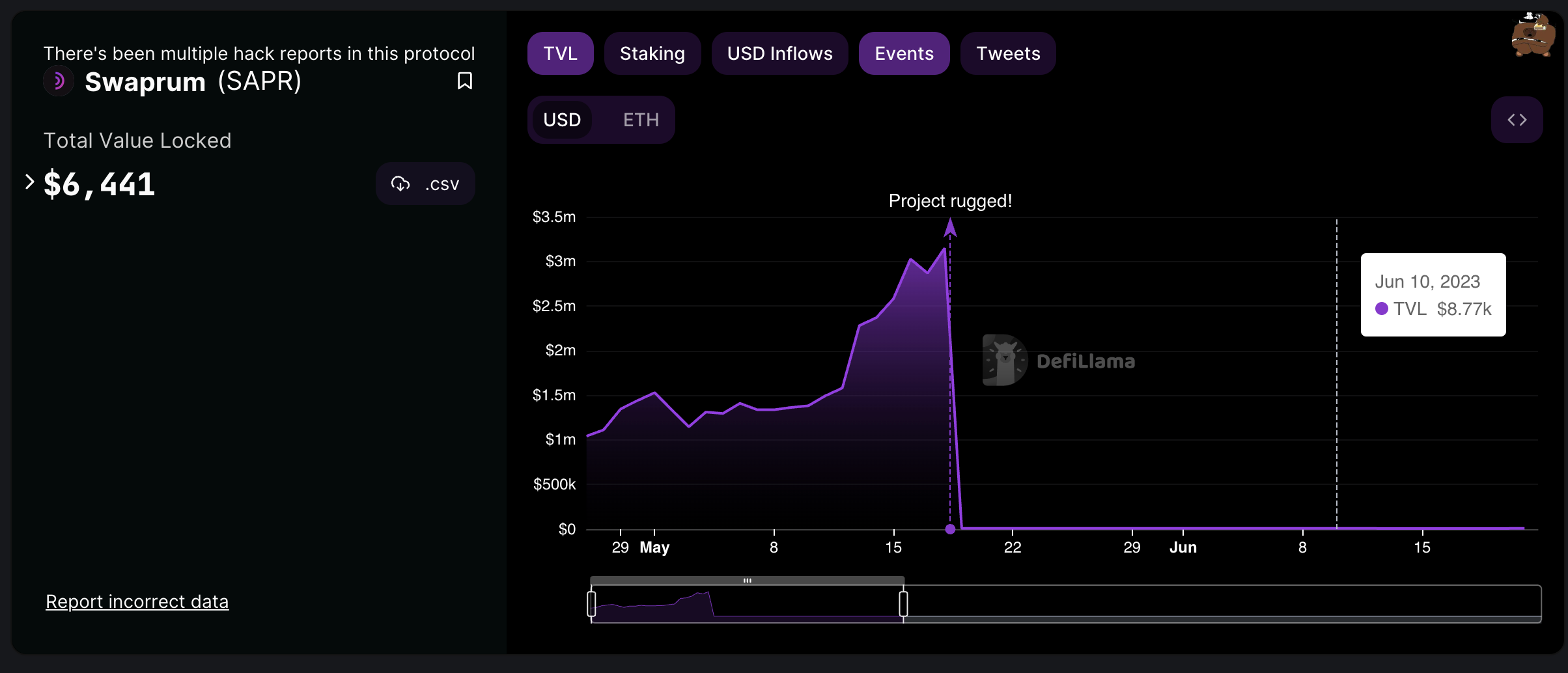This screenshot has height=673, width=1568.
Task: Bookmark the Swaprum protocol
Action: (x=465, y=81)
